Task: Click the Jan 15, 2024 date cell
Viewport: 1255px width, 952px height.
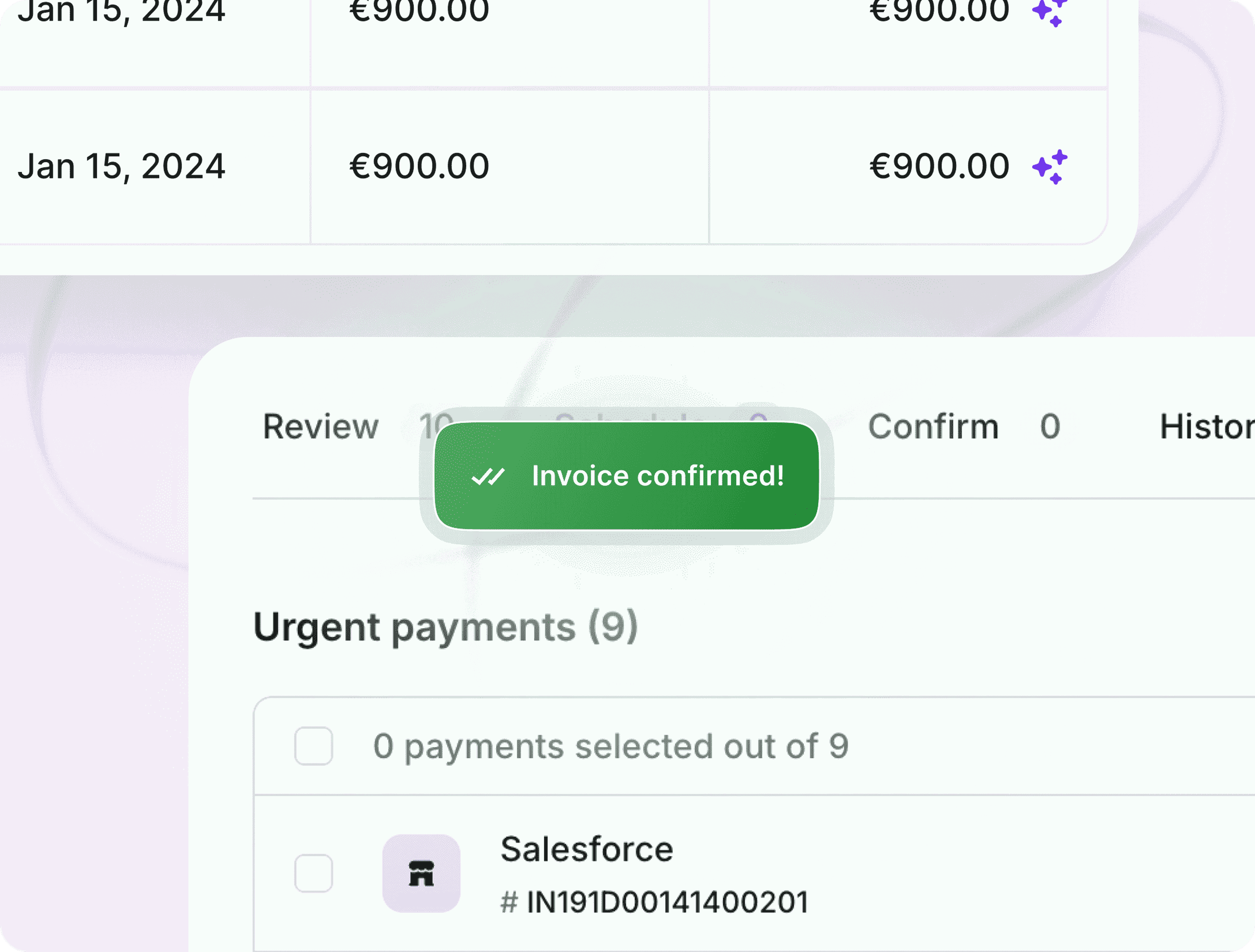Action: click(x=121, y=167)
